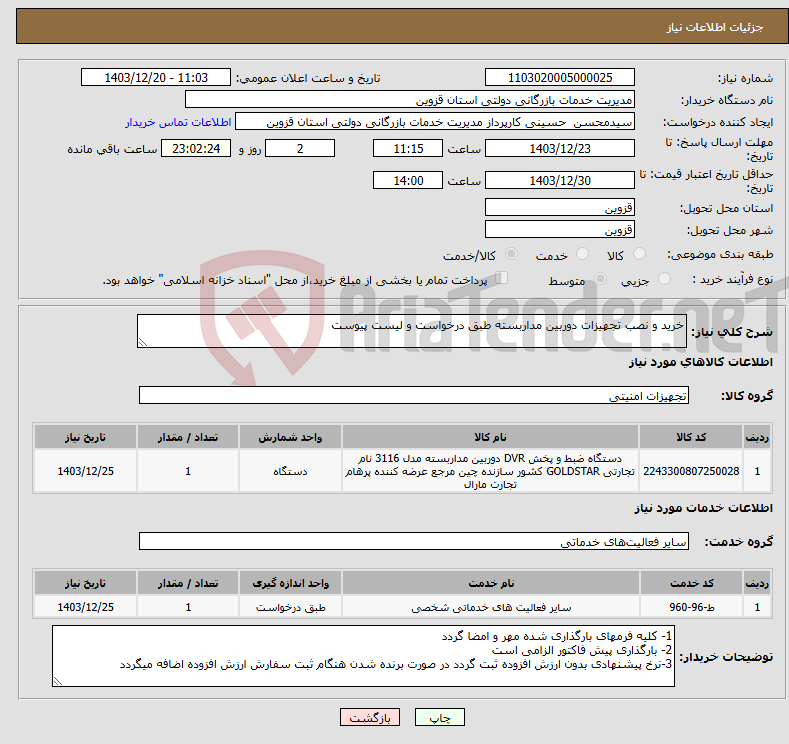
Task: Click the remaining time field 23:02:24
Action: (196, 148)
